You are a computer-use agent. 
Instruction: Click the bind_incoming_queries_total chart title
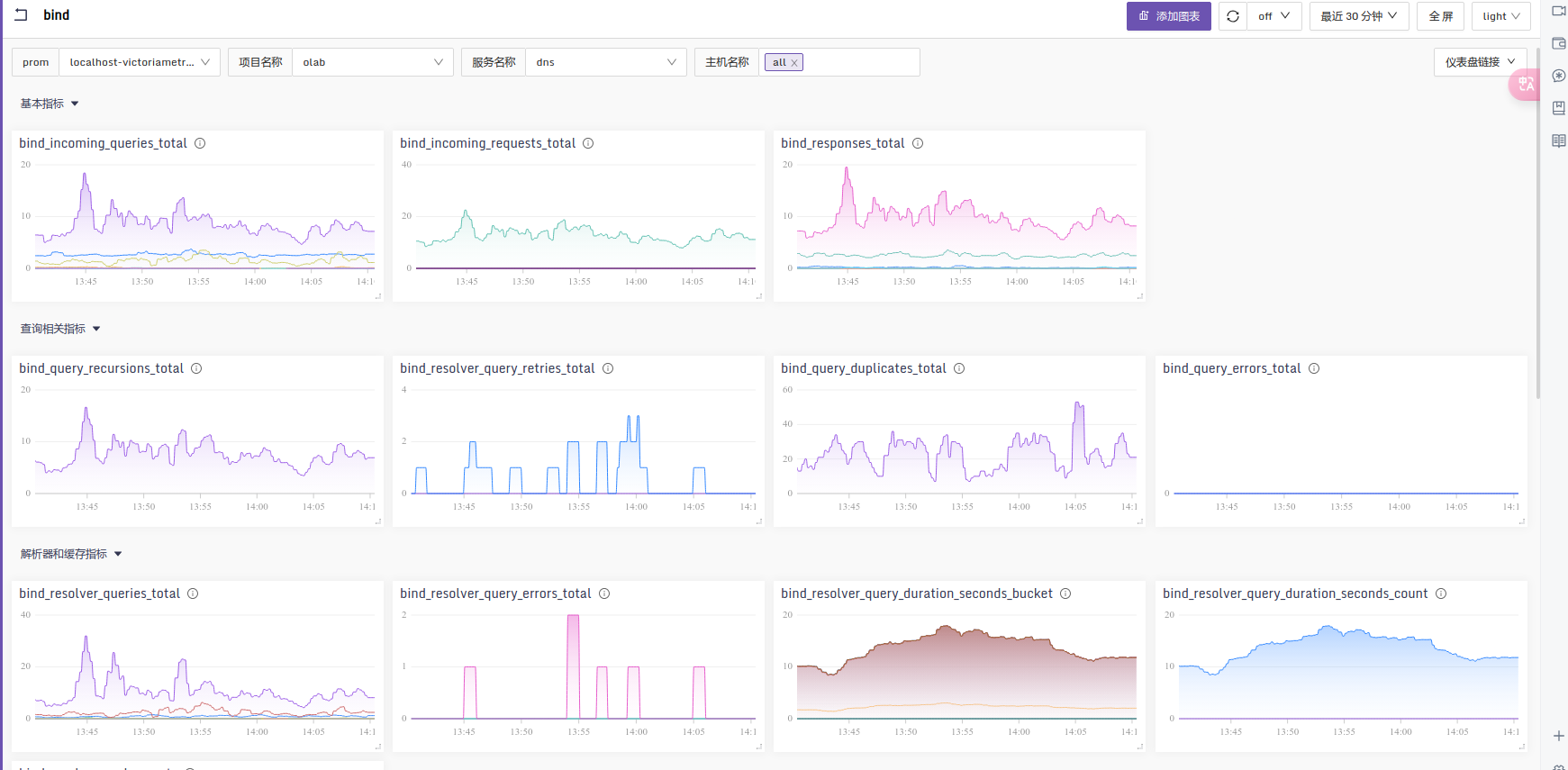(x=103, y=143)
